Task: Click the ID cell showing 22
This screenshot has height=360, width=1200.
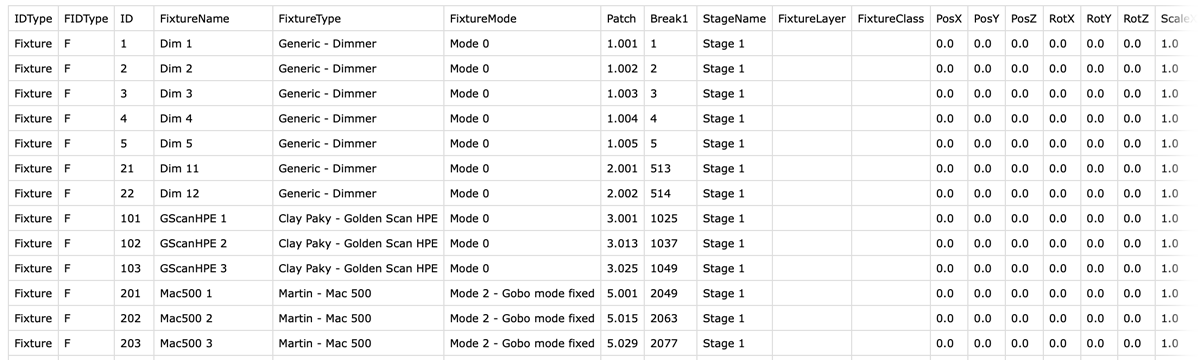Action: click(x=133, y=194)
